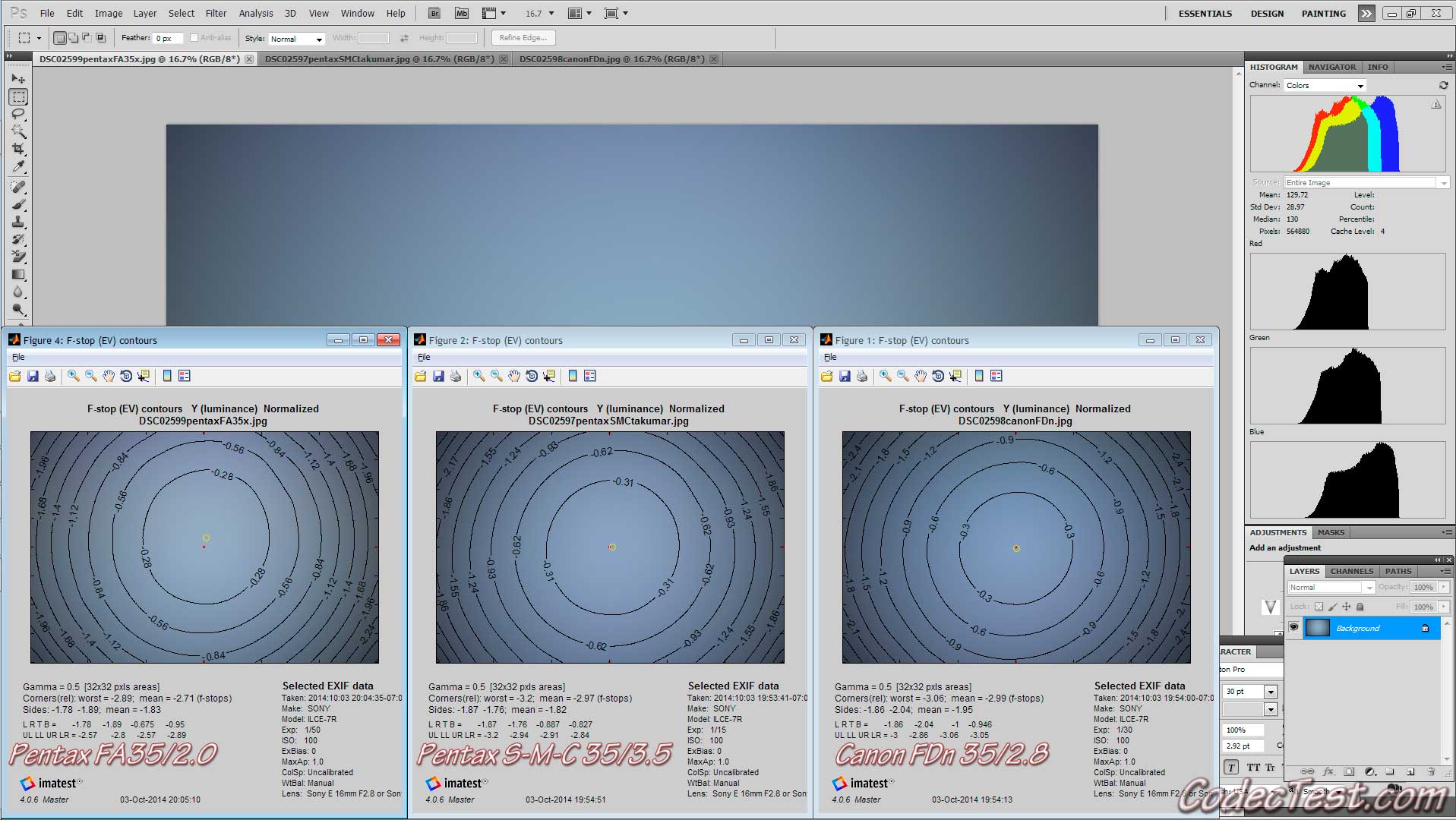Viewport: 1456px width, 820px height.
Task: Insert legend icon in Figure 4 toolbar
Action: coord(185,376)
